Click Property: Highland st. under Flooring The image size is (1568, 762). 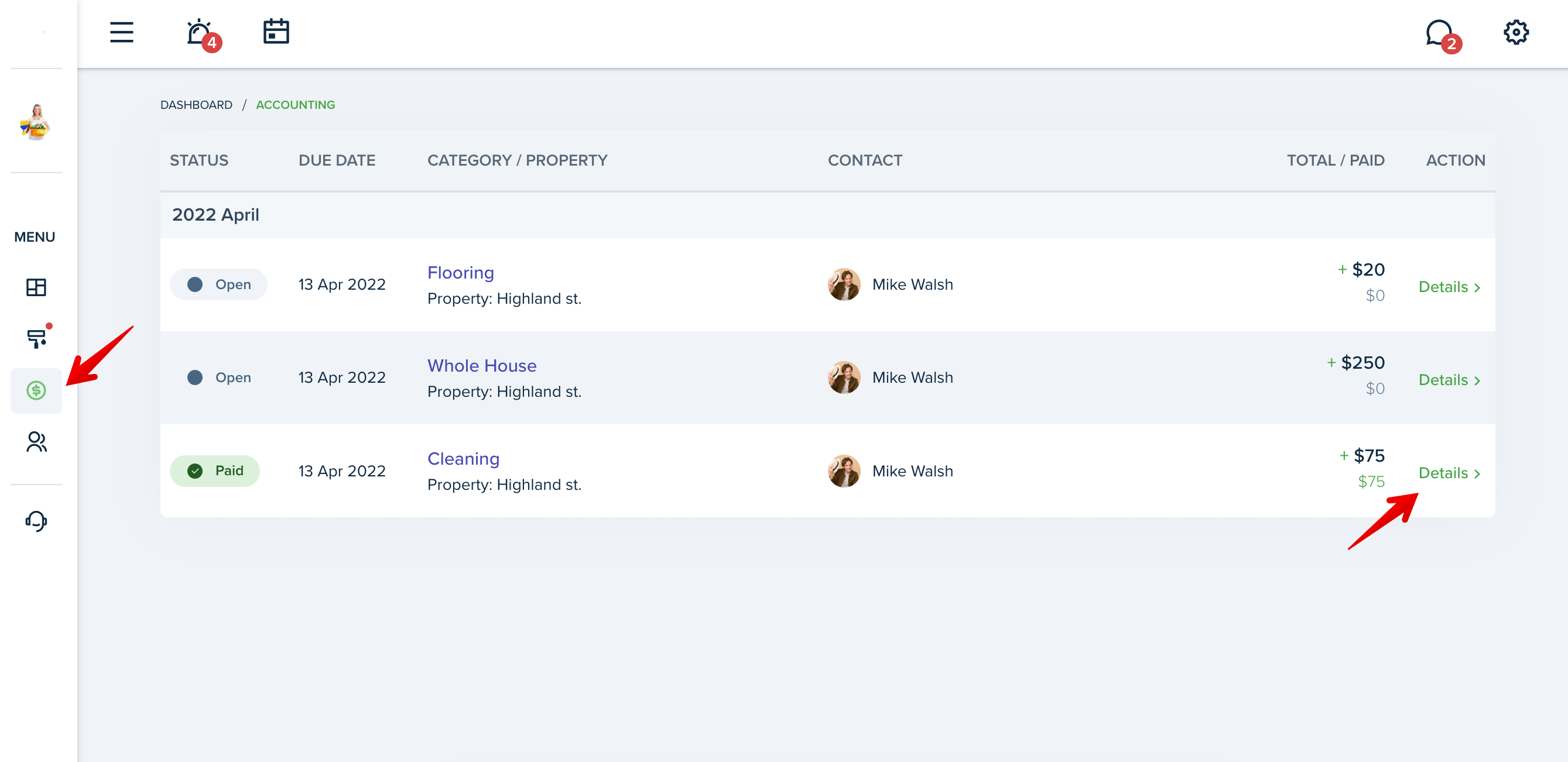pyautogui.click(x=504, y=298)
